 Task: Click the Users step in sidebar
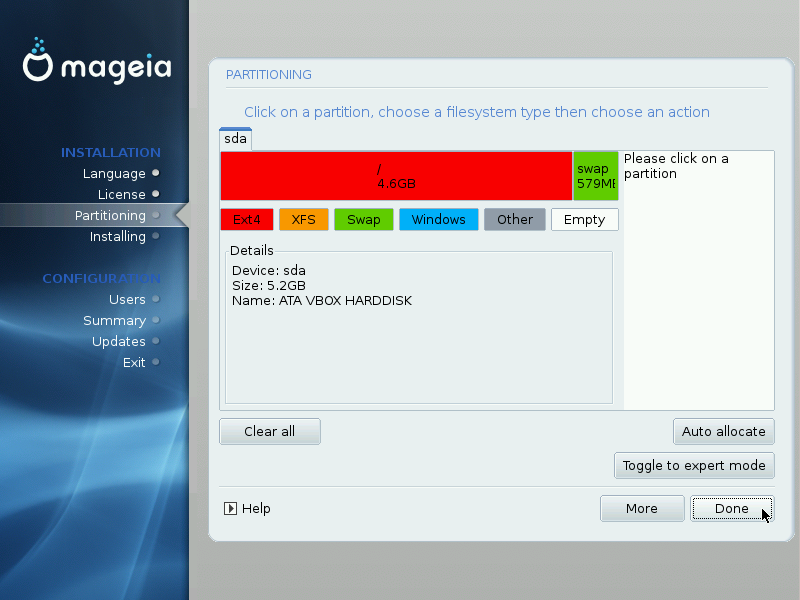tap(127, 299)
